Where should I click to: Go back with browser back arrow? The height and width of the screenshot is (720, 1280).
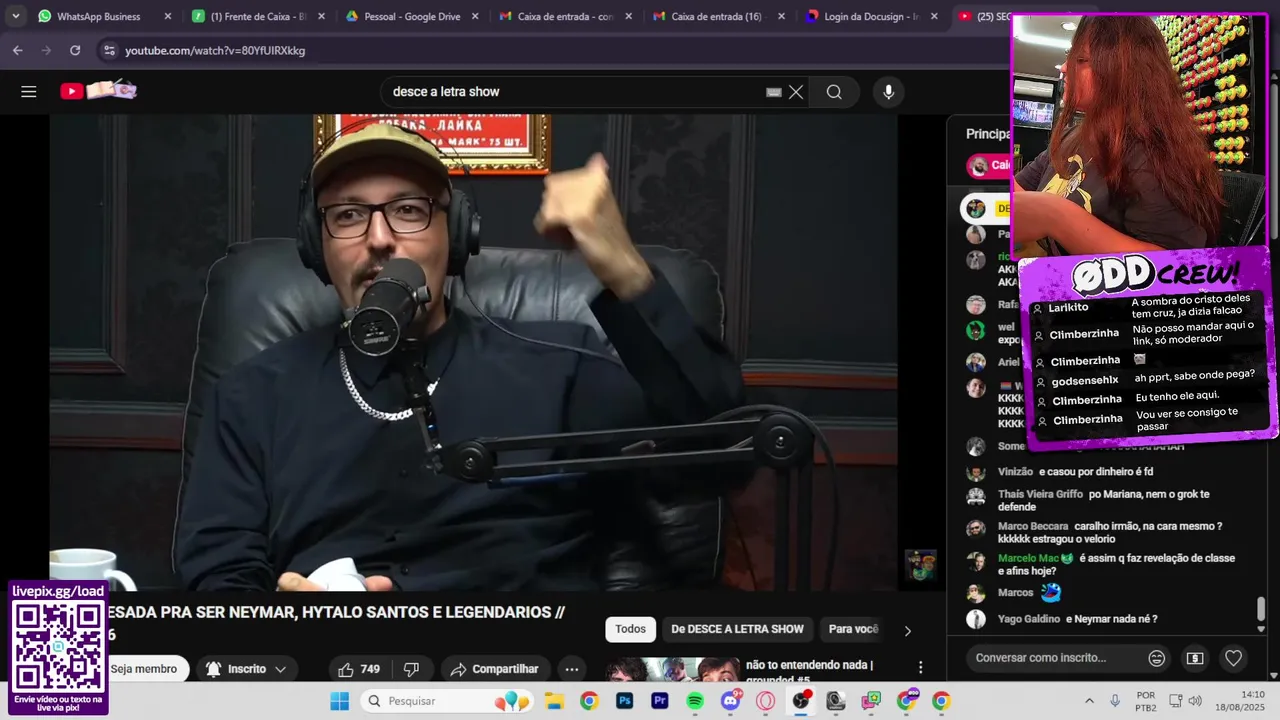click(x=18, y=50)
